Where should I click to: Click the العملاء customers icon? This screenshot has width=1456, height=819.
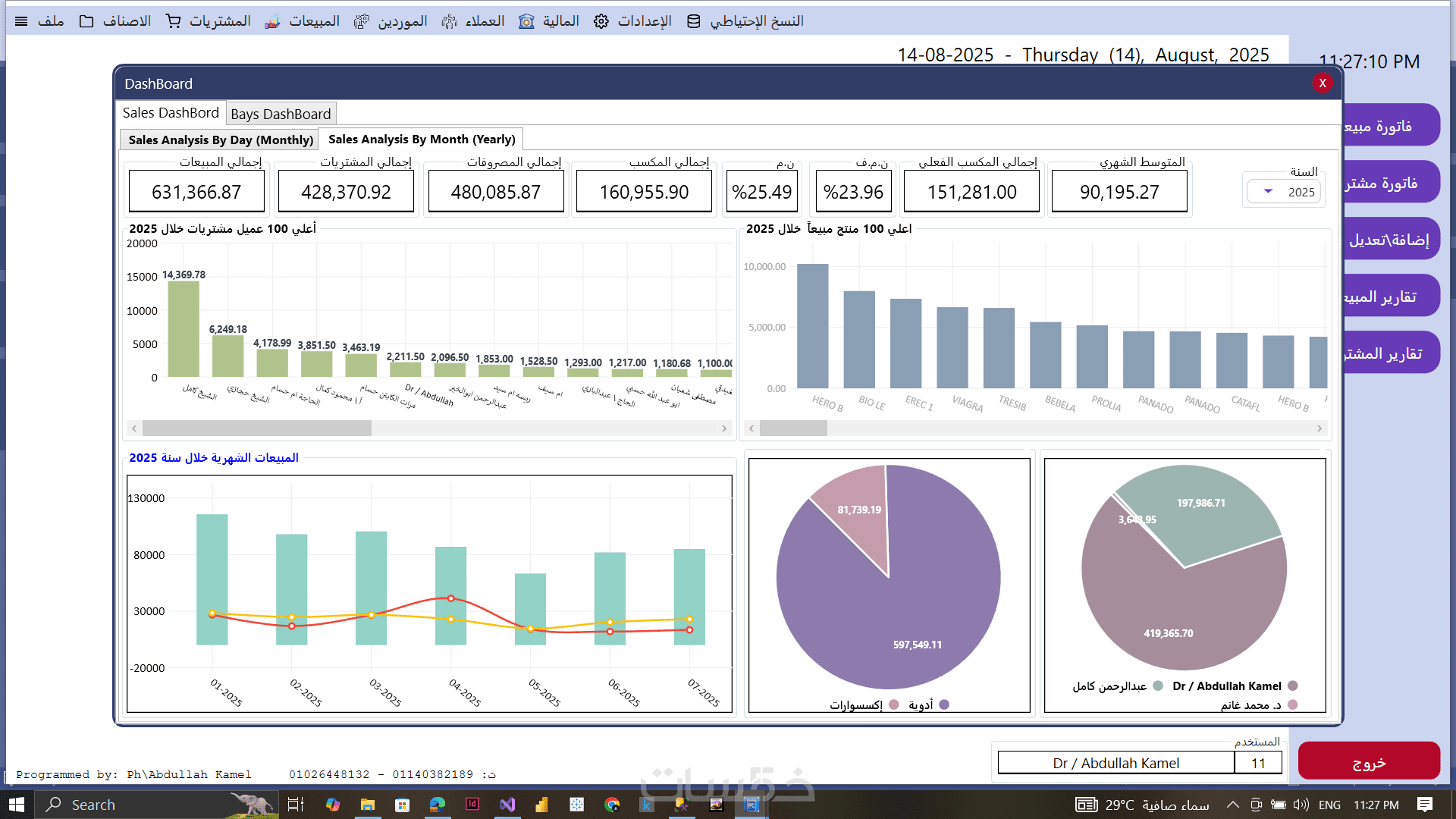(449, 21)
